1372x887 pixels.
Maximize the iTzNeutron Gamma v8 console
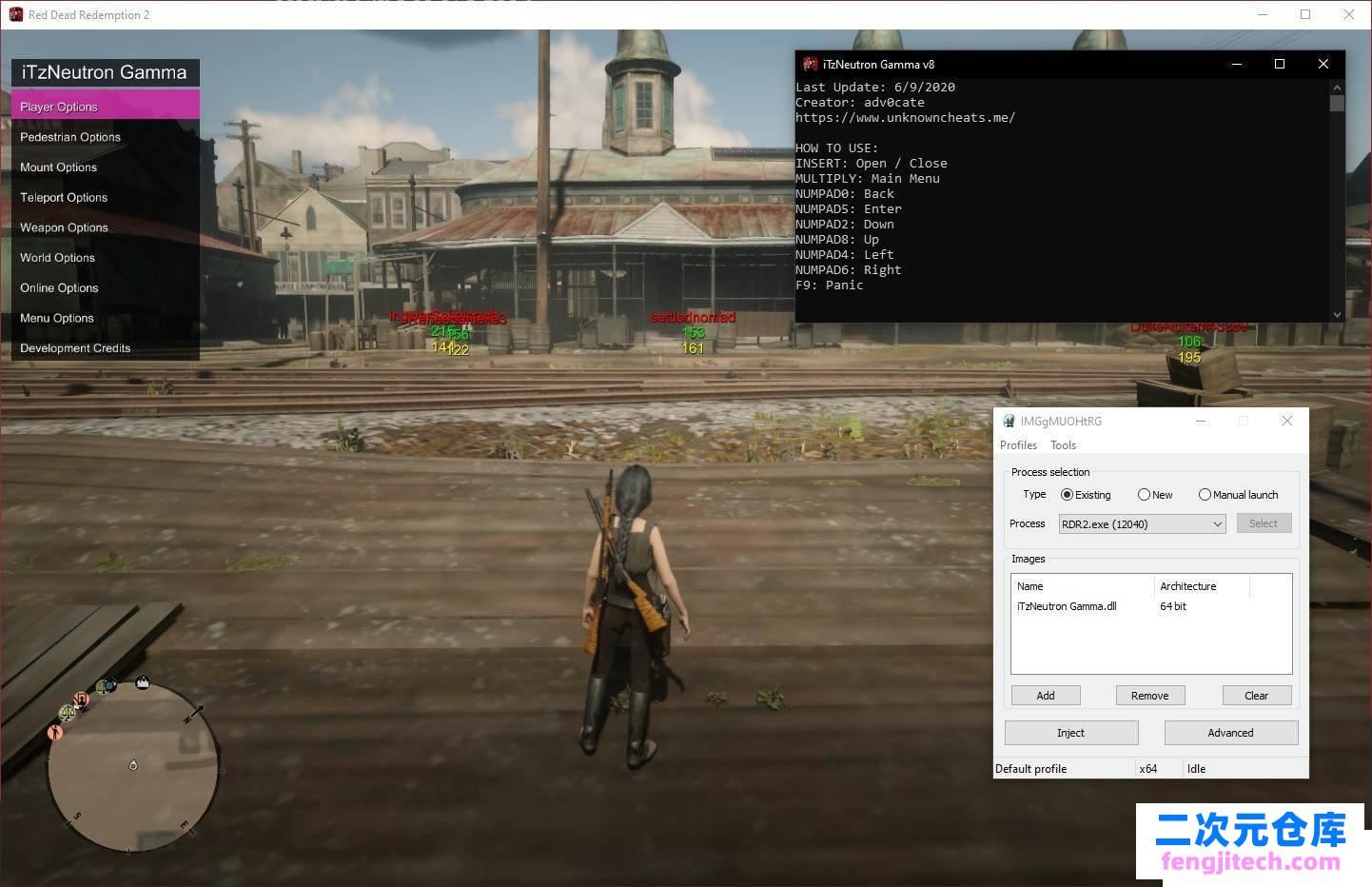[x=1280, y=64]
